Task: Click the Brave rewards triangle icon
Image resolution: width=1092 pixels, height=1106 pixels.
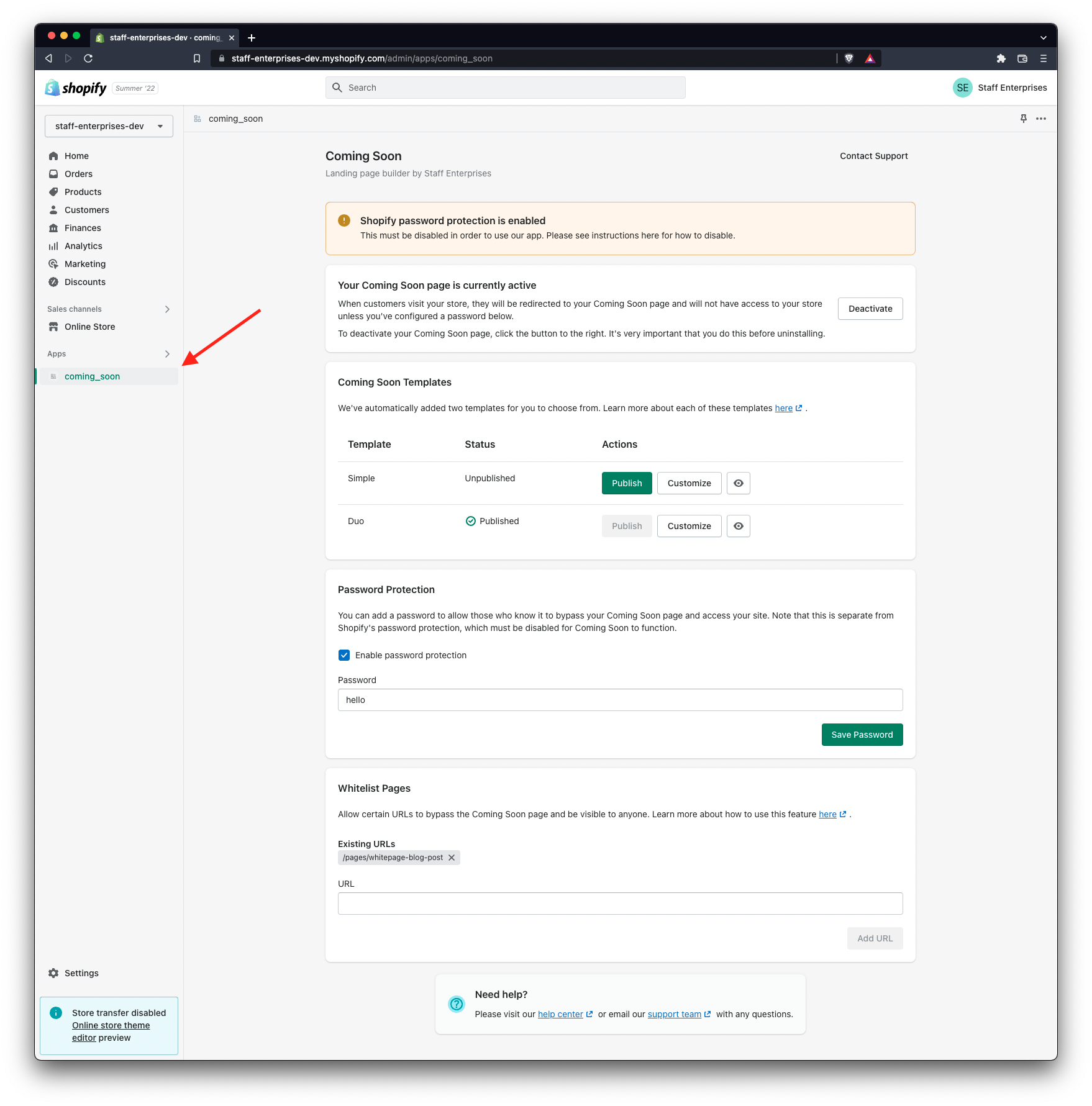Action: 870,58
